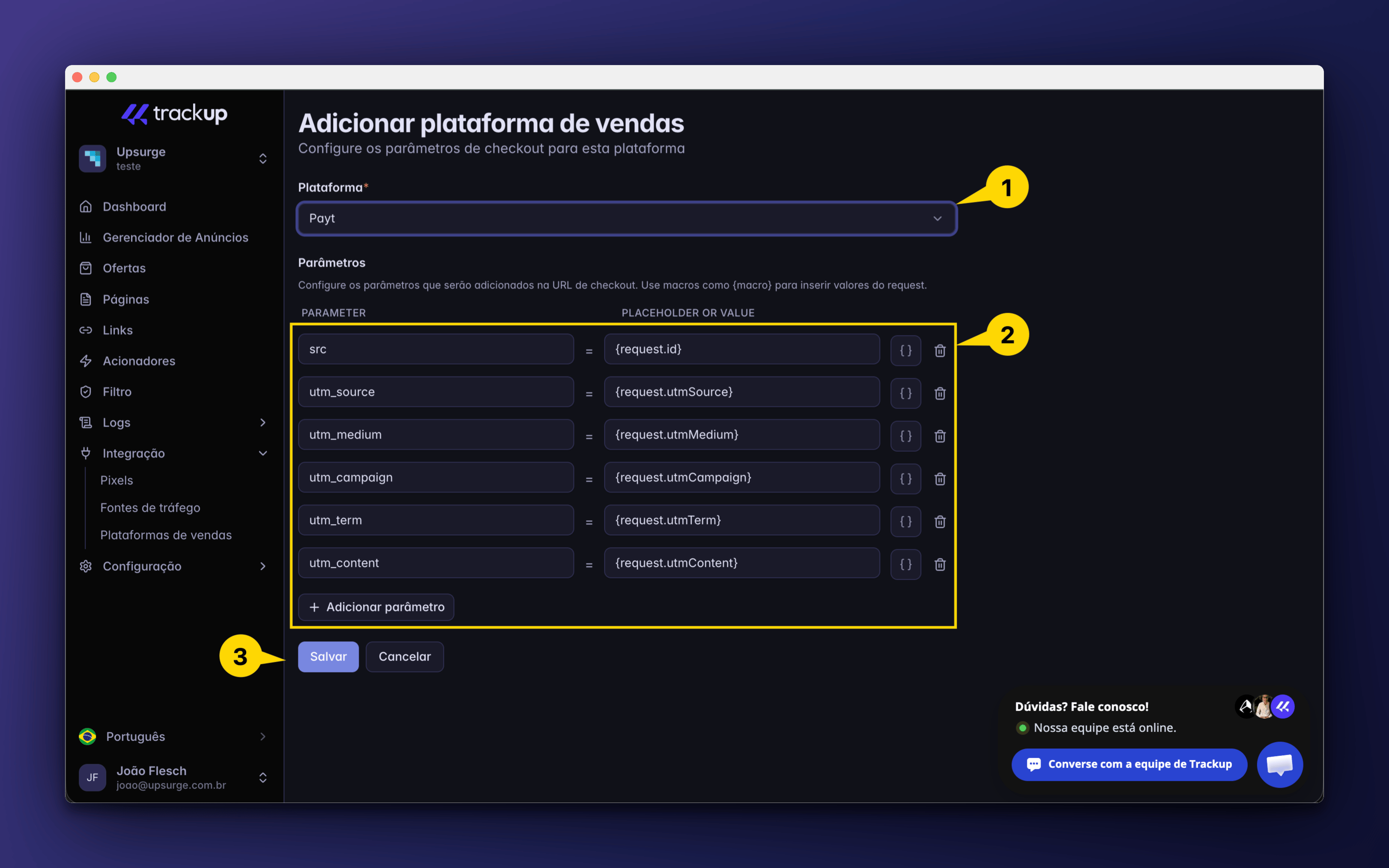Click the Logs scroll icon
The image size is (1389, 868).
point(86,423)
